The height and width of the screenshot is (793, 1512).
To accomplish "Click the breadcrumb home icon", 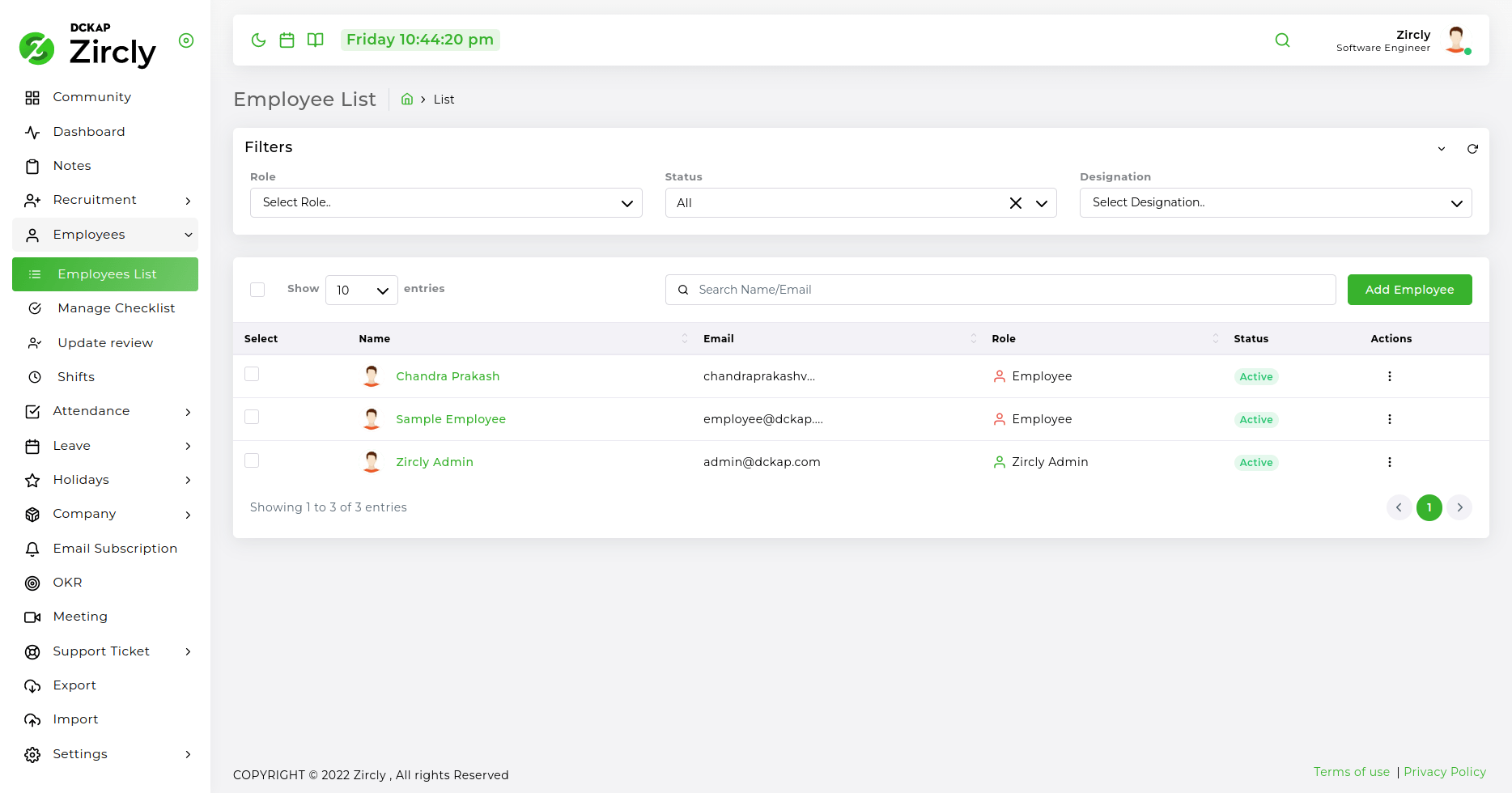I will pyautogui.click(x=407, y=100).
